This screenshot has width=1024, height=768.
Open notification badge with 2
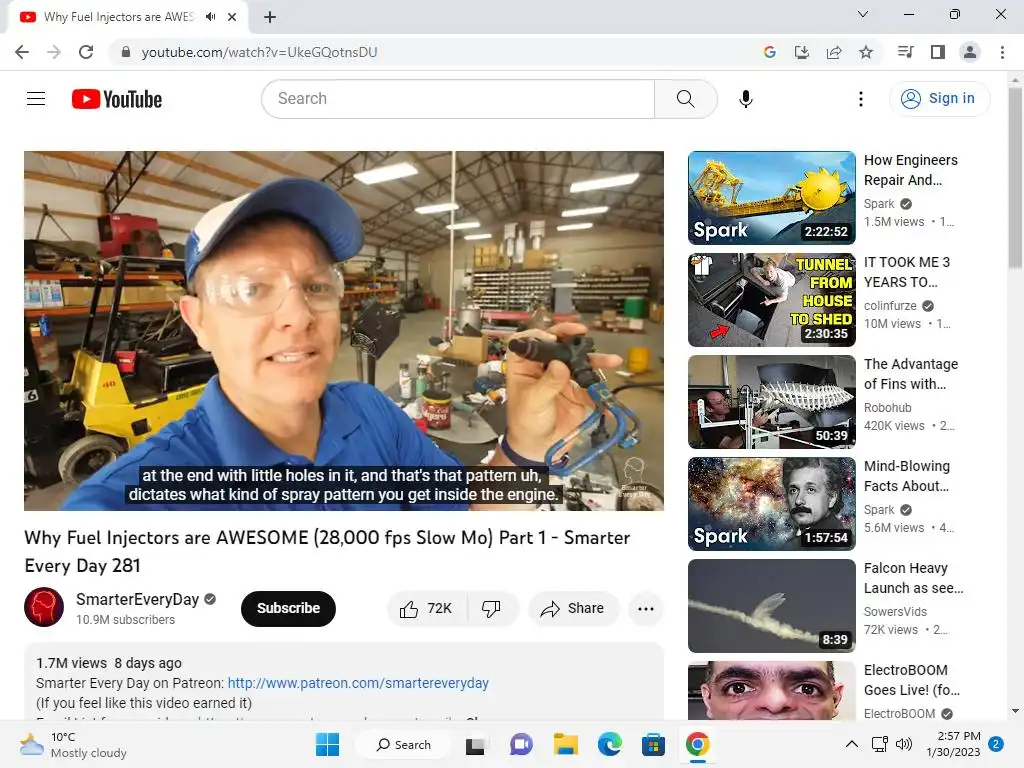[x=996, y=744]
